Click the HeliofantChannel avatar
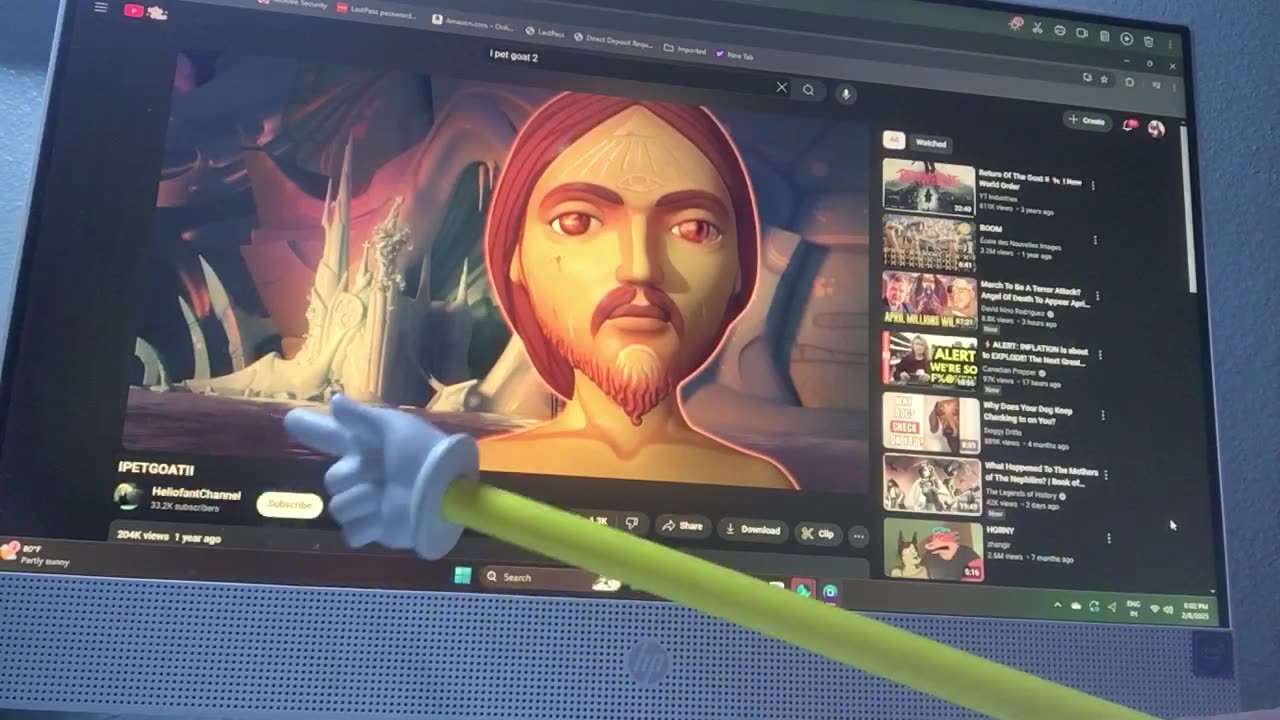Screen dimensions: 1280x720 pos(128,496)
